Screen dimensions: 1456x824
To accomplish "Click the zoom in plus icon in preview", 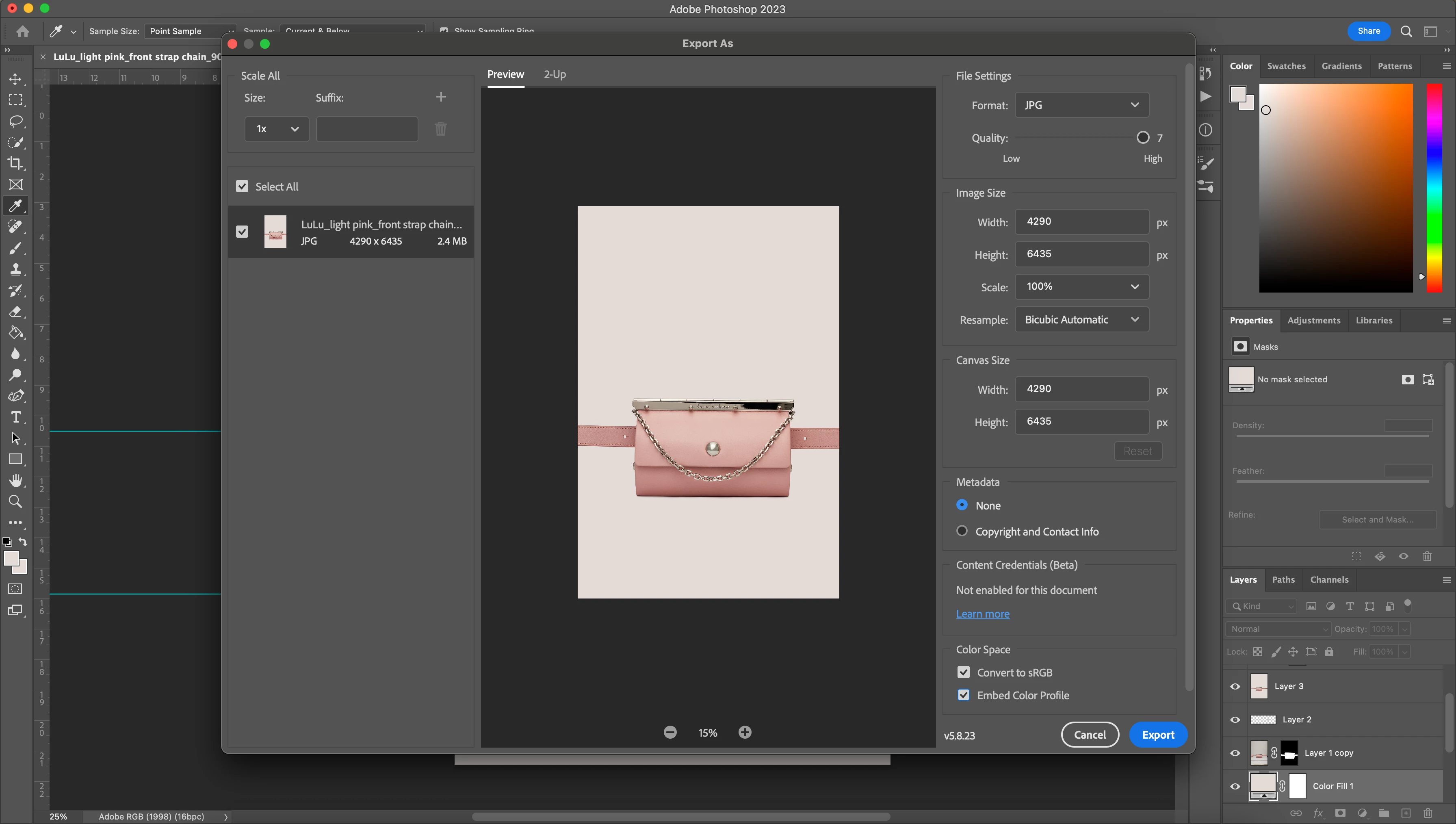I will click(x=745, y=732).
